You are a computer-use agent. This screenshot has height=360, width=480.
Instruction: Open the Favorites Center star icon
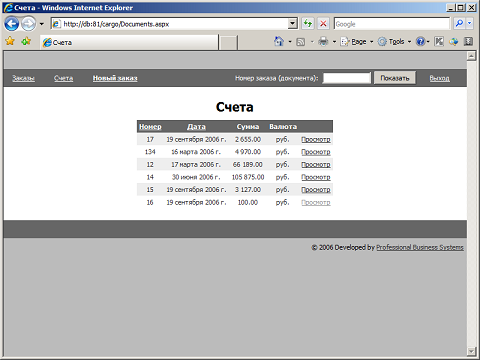(x=10, y=41)
